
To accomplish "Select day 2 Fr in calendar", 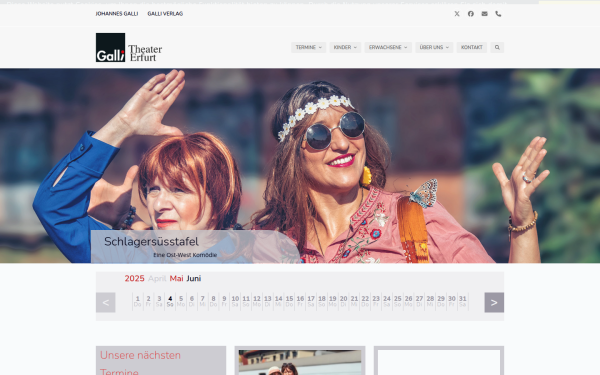I will click(148, 301).
